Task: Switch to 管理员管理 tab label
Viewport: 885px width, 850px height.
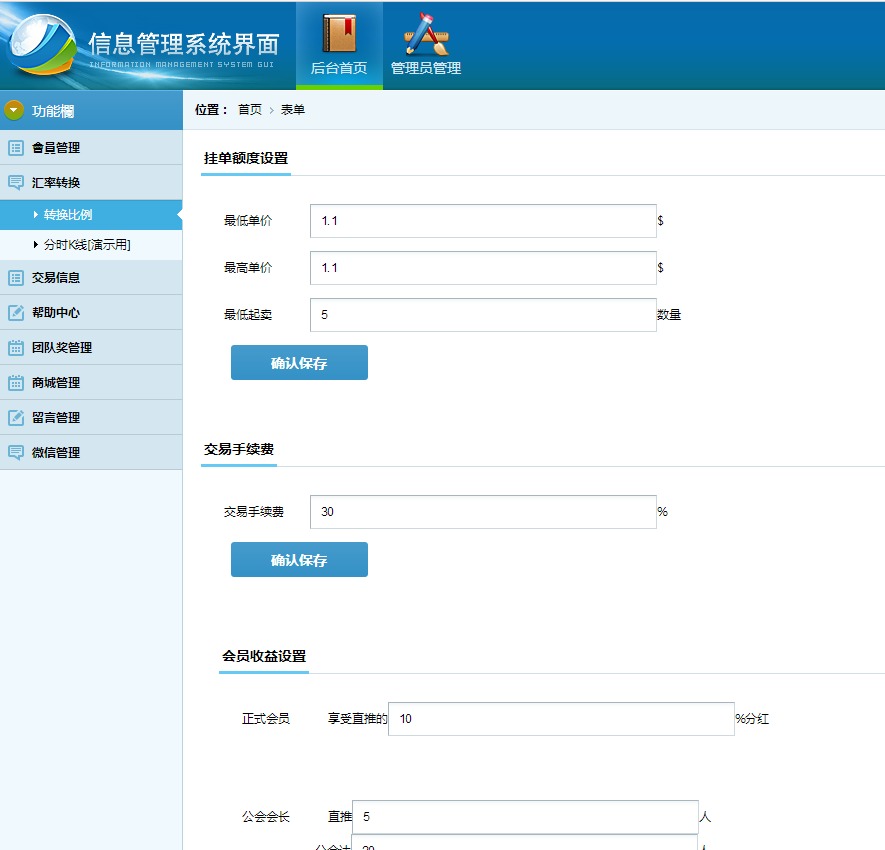Action: coord(426,68)
